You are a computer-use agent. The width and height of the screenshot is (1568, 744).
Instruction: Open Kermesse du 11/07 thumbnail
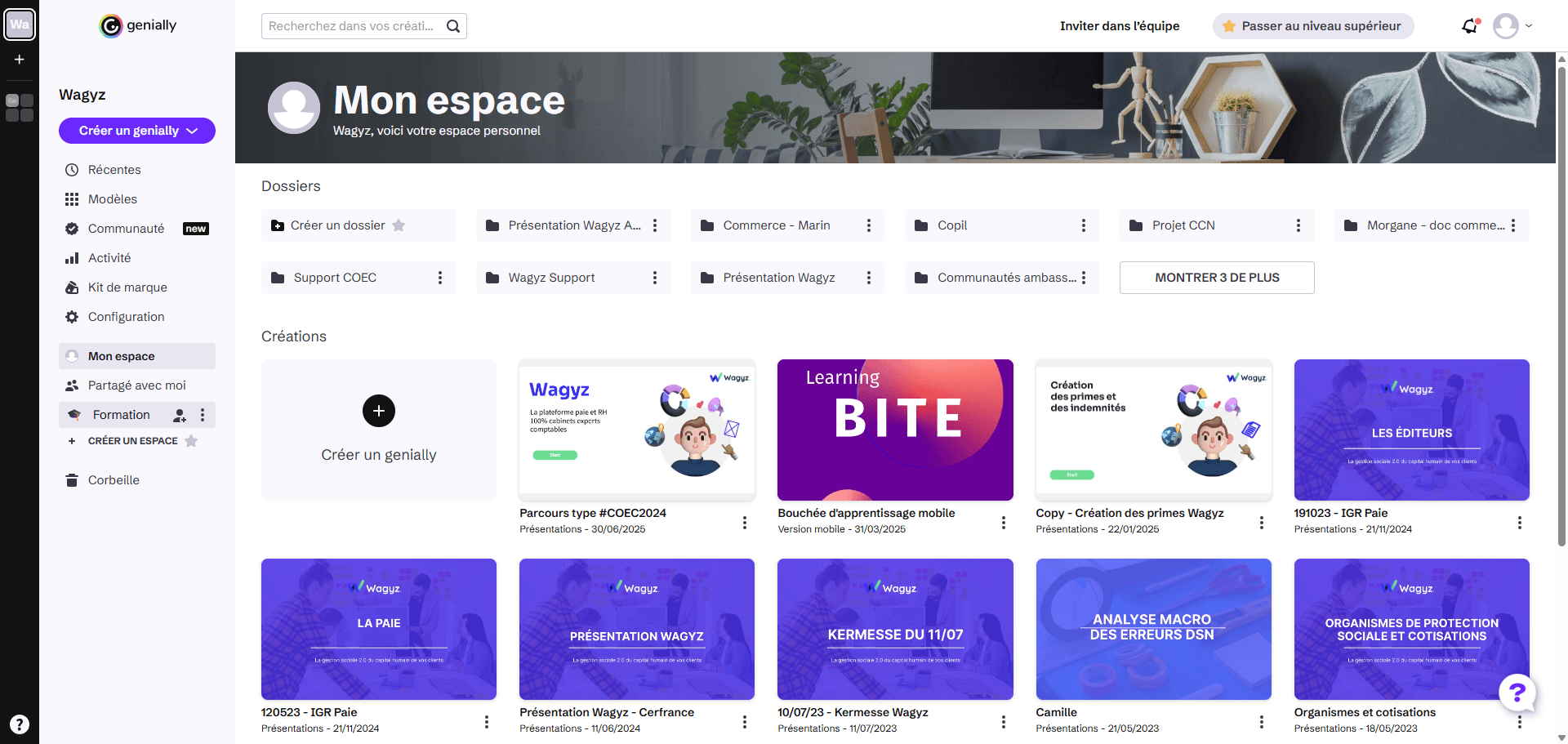[895, 629]
